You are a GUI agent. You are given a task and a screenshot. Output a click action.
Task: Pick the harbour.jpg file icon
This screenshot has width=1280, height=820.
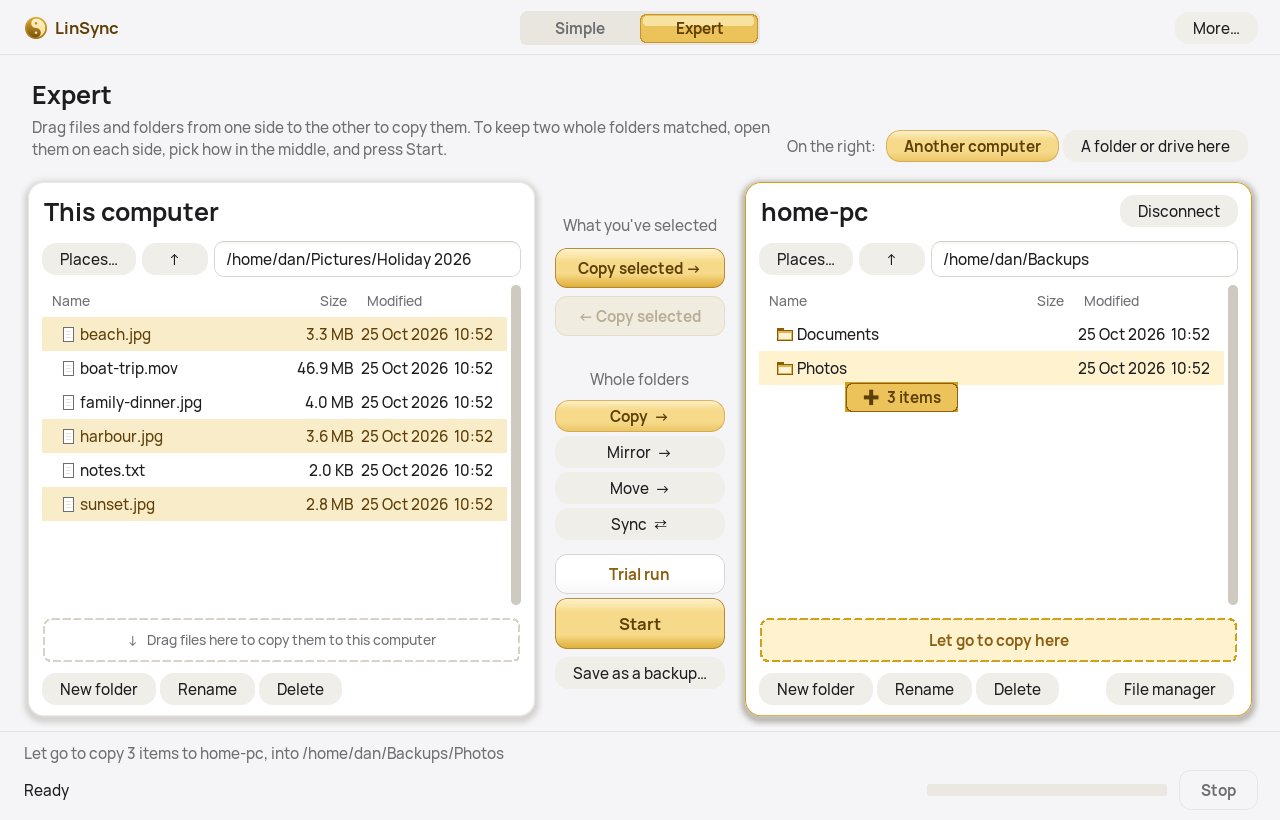(x=69, y=436)
